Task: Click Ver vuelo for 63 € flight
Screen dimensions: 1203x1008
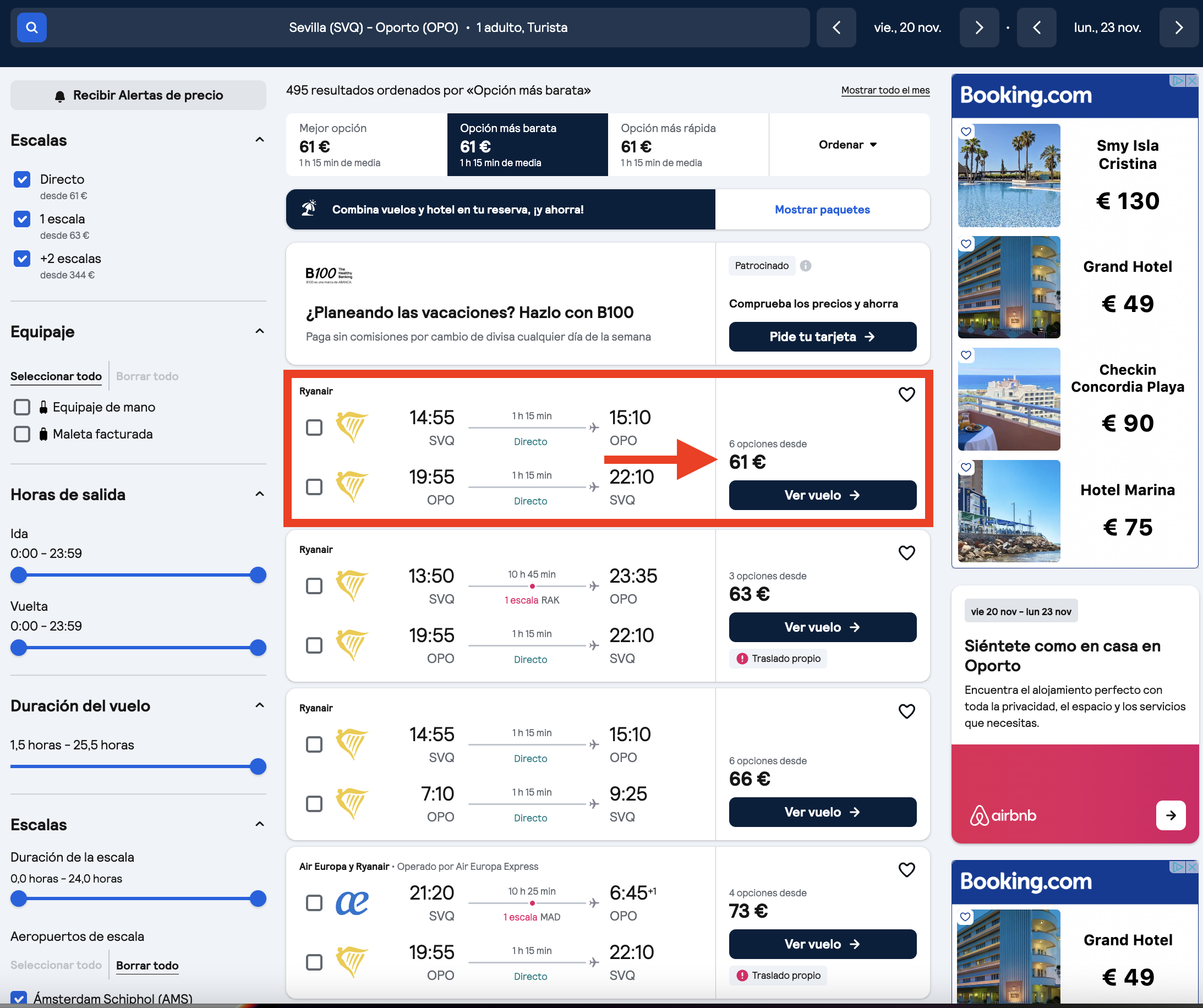Action: (822, 627)
